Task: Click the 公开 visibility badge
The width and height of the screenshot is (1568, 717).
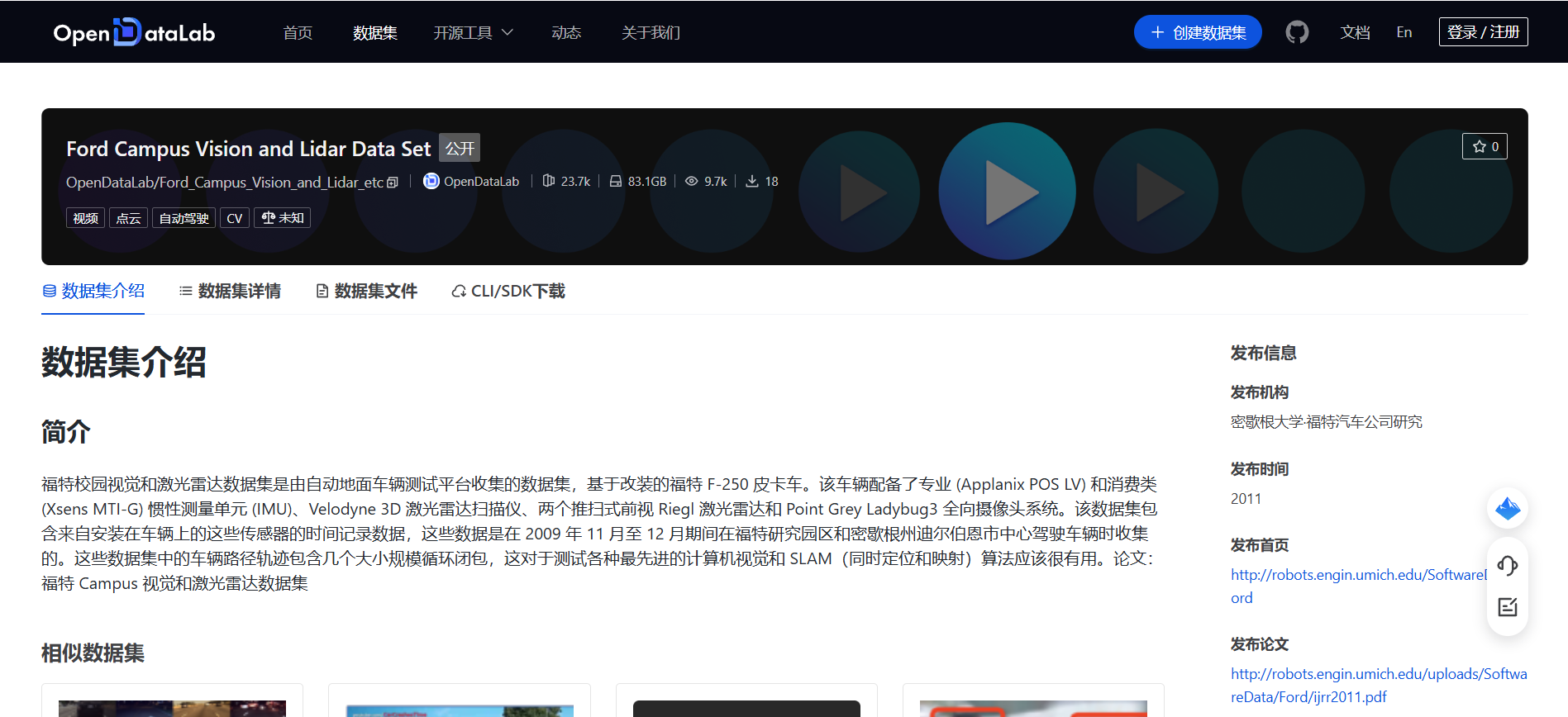Action: click(x=460, y=148)
